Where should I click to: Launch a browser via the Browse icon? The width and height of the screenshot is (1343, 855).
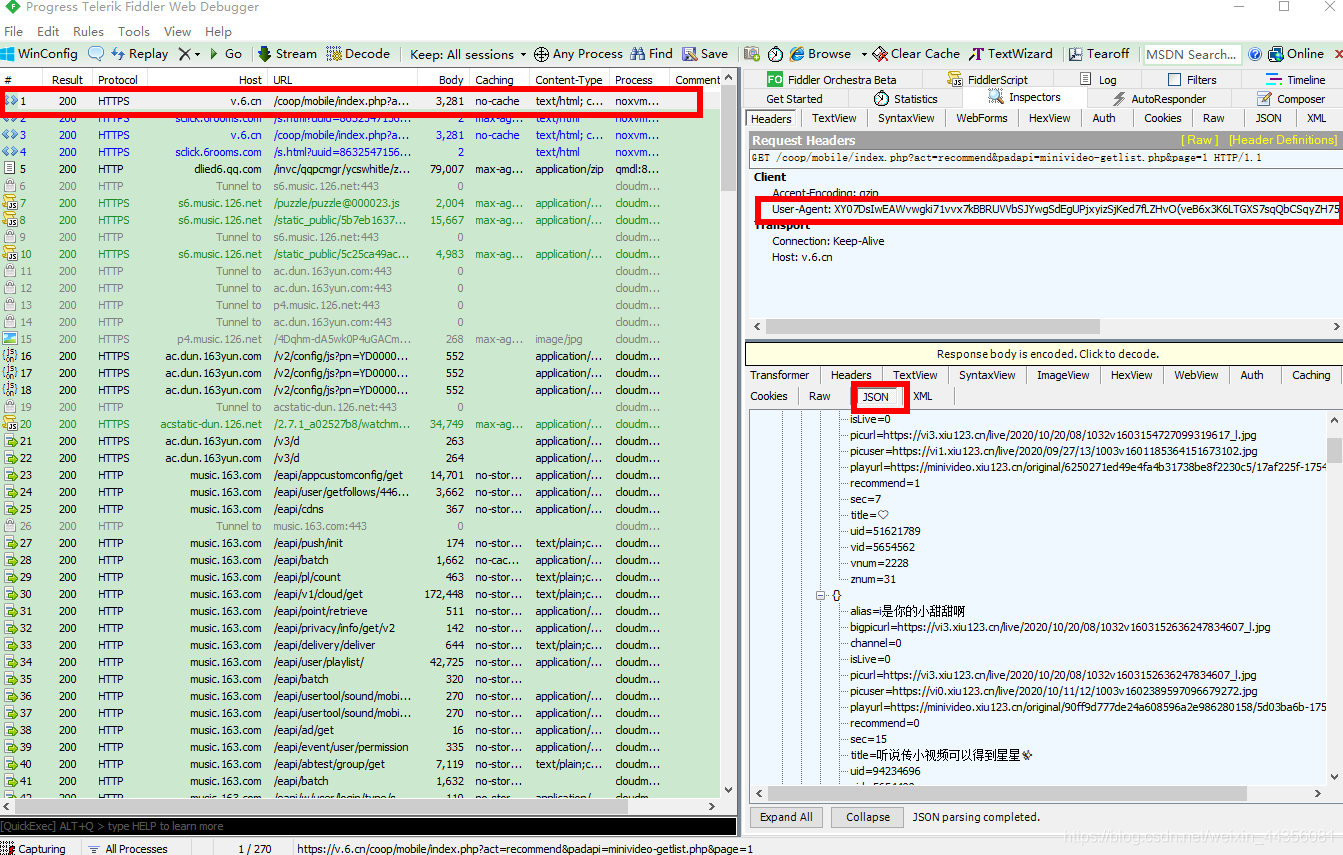[825, 53]
